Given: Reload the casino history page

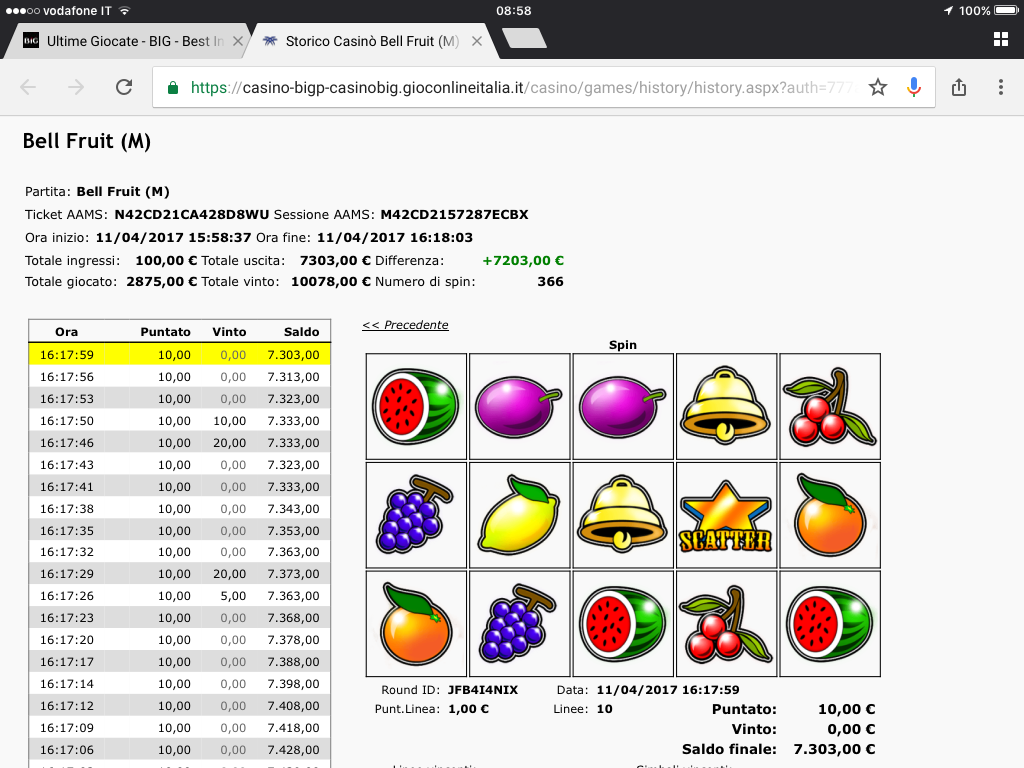Looking at the screenshot, I should click(124, 87).
